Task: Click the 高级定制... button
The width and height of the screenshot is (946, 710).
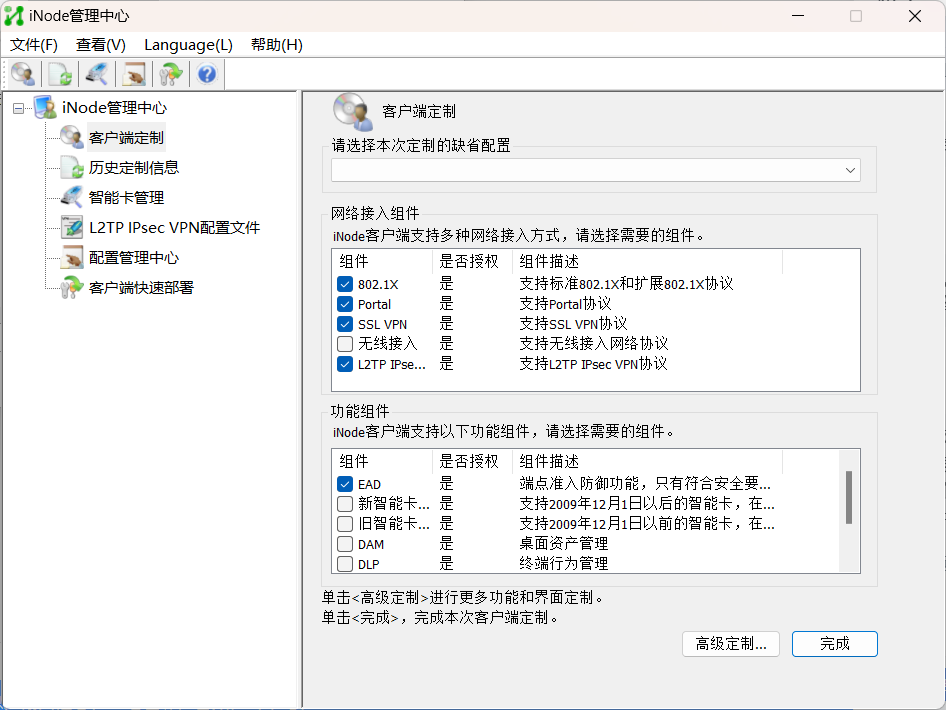Action: [x=731, y=644]
